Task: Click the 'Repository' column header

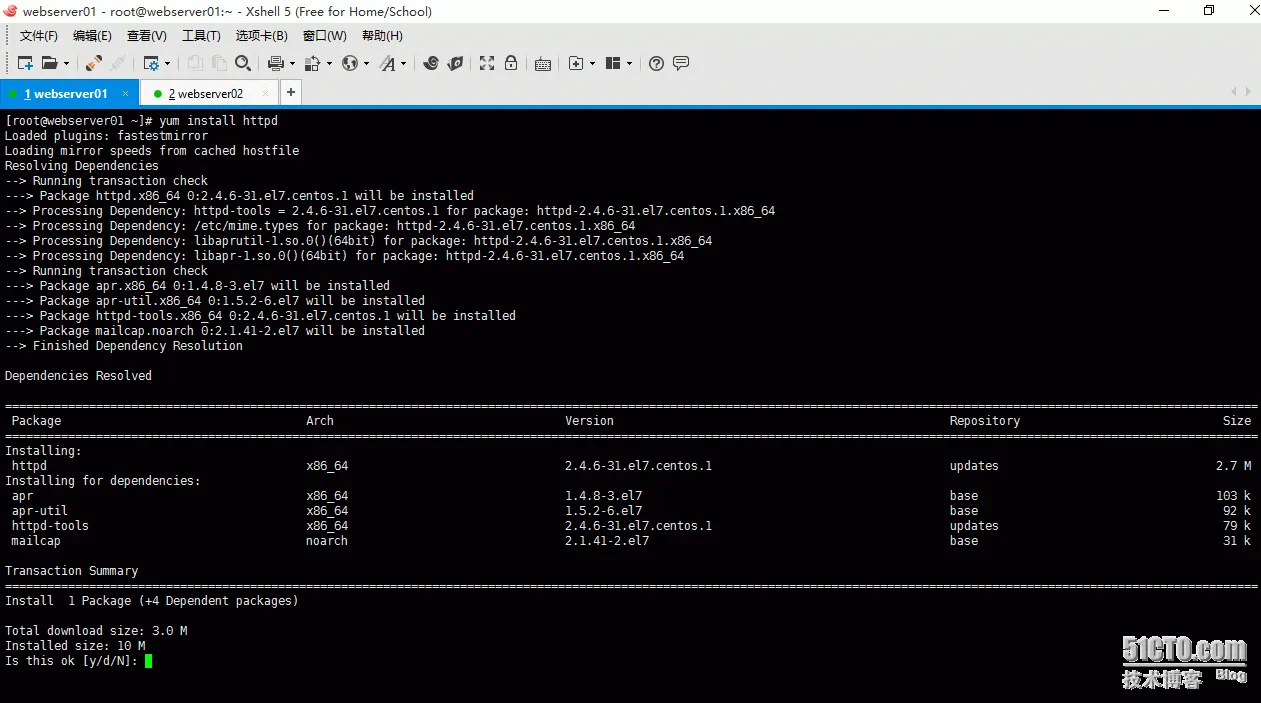Action: (x=985, y=421)
